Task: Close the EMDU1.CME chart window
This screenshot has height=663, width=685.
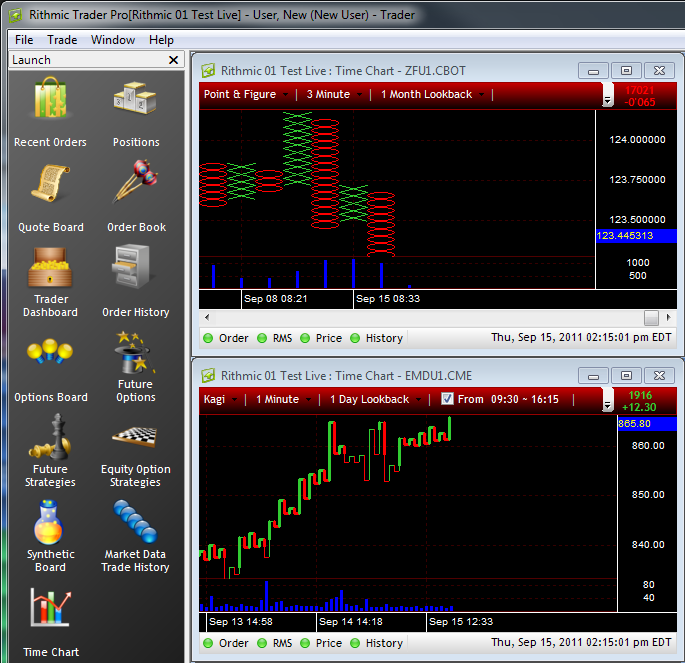Action: tap(659, 376)
